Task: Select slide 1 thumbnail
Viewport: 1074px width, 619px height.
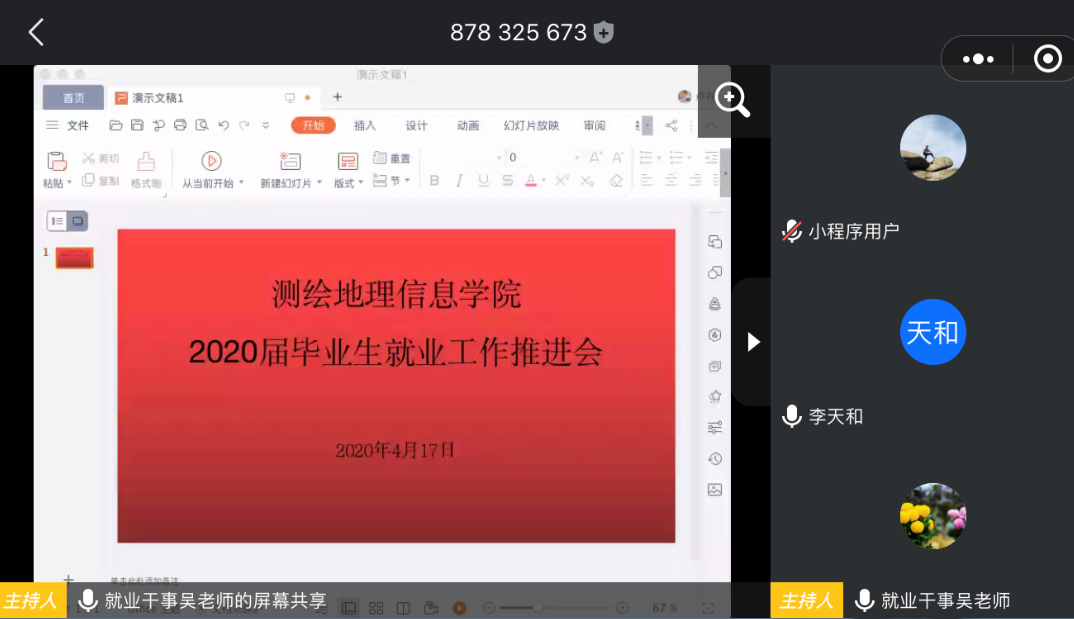Action: (x=74, y=258)
